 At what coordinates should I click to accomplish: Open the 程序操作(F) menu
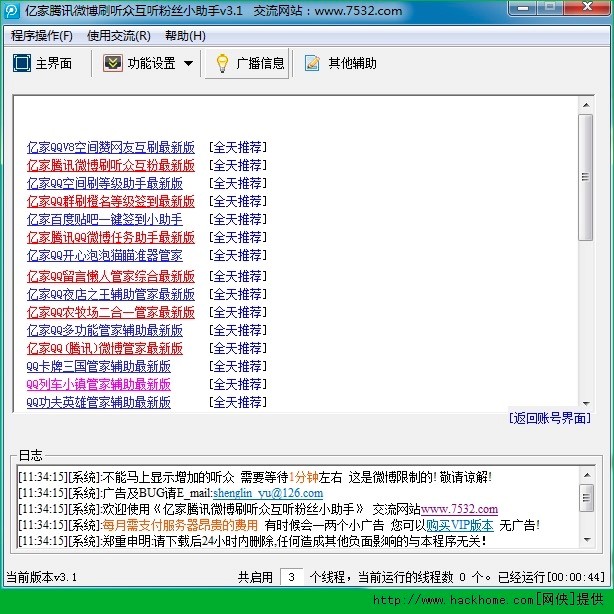tap(42, 36)
